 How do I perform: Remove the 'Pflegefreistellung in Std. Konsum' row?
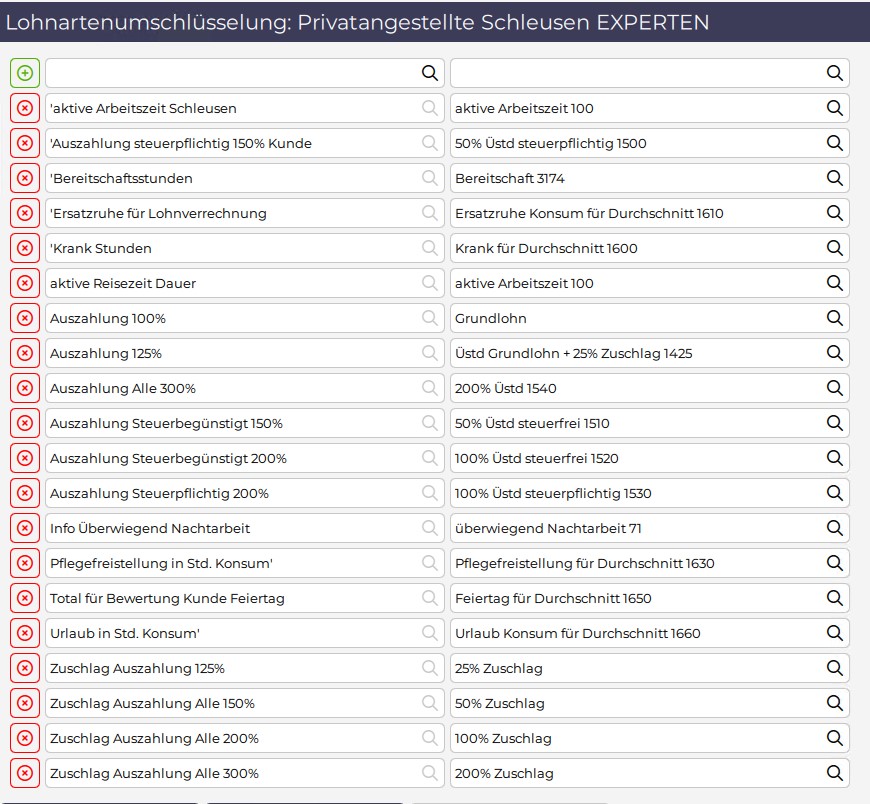coord(25,562)
